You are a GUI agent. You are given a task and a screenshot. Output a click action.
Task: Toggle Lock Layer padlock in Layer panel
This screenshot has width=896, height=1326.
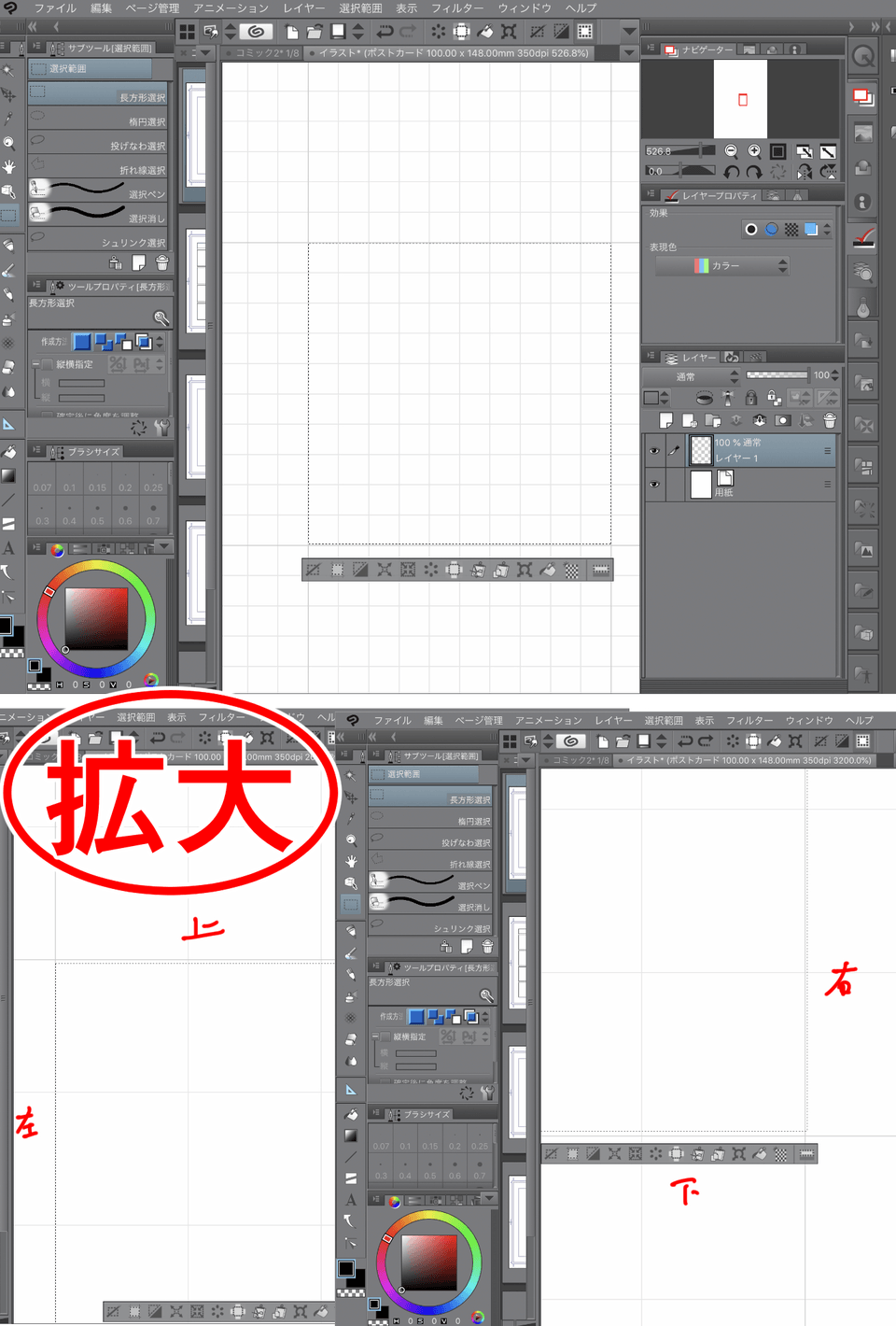pyautogui.click(x=751, y=398)
